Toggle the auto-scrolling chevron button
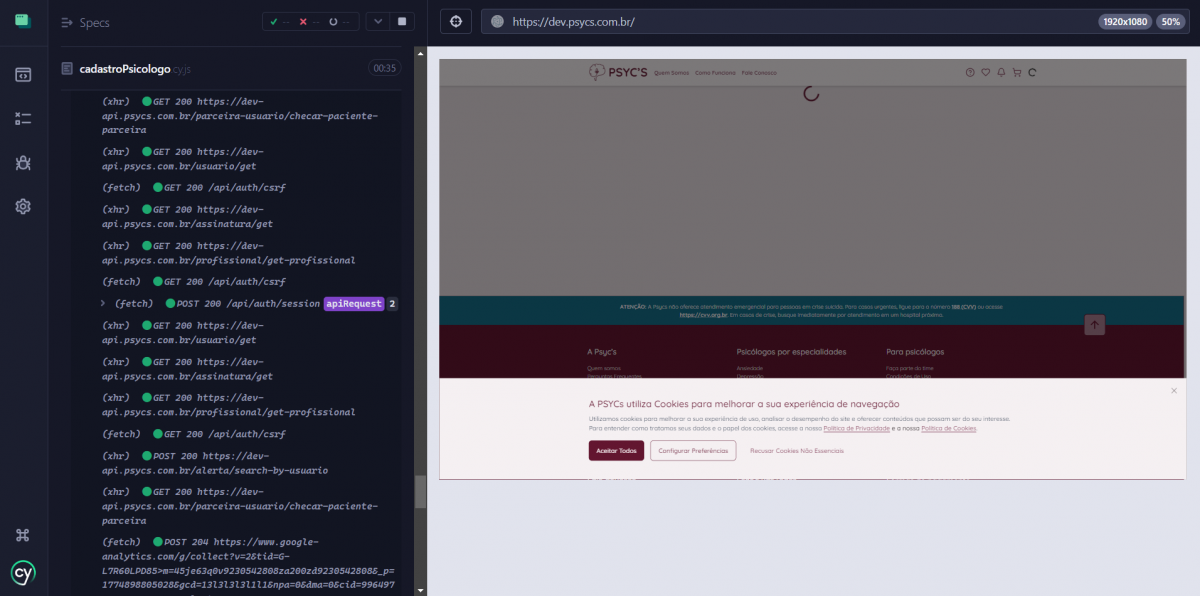 coord(377,21)
